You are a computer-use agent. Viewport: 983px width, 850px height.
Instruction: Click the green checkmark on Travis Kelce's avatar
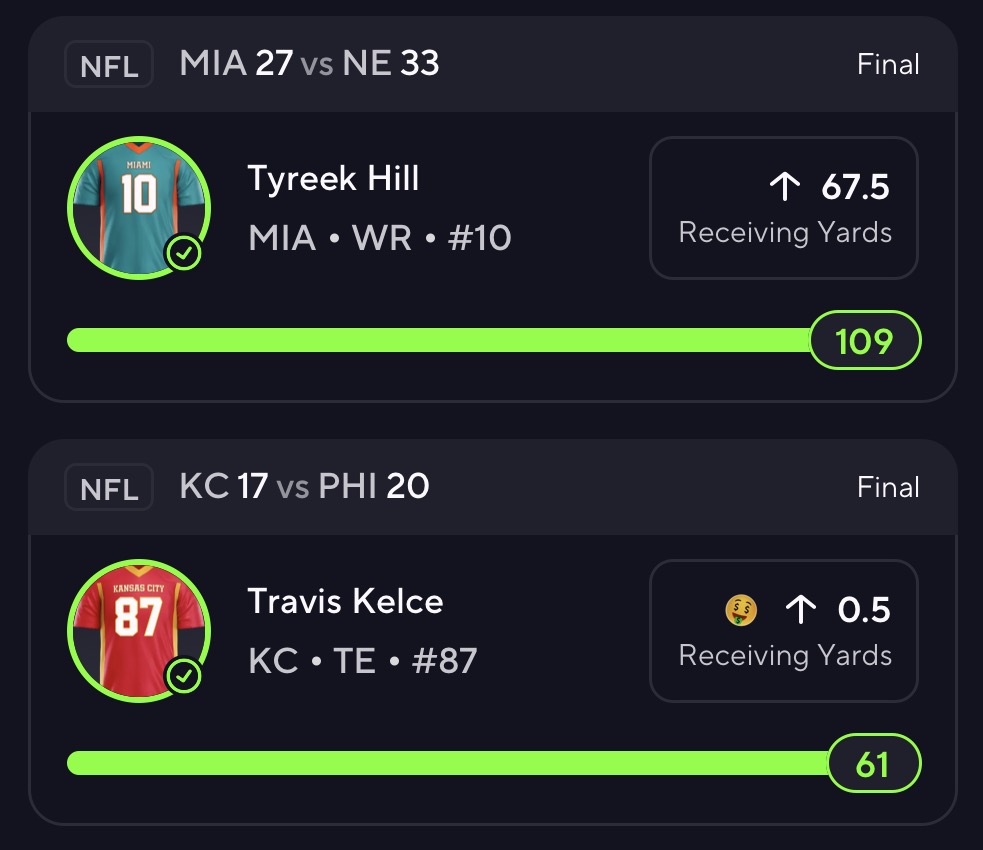point(184,677)
